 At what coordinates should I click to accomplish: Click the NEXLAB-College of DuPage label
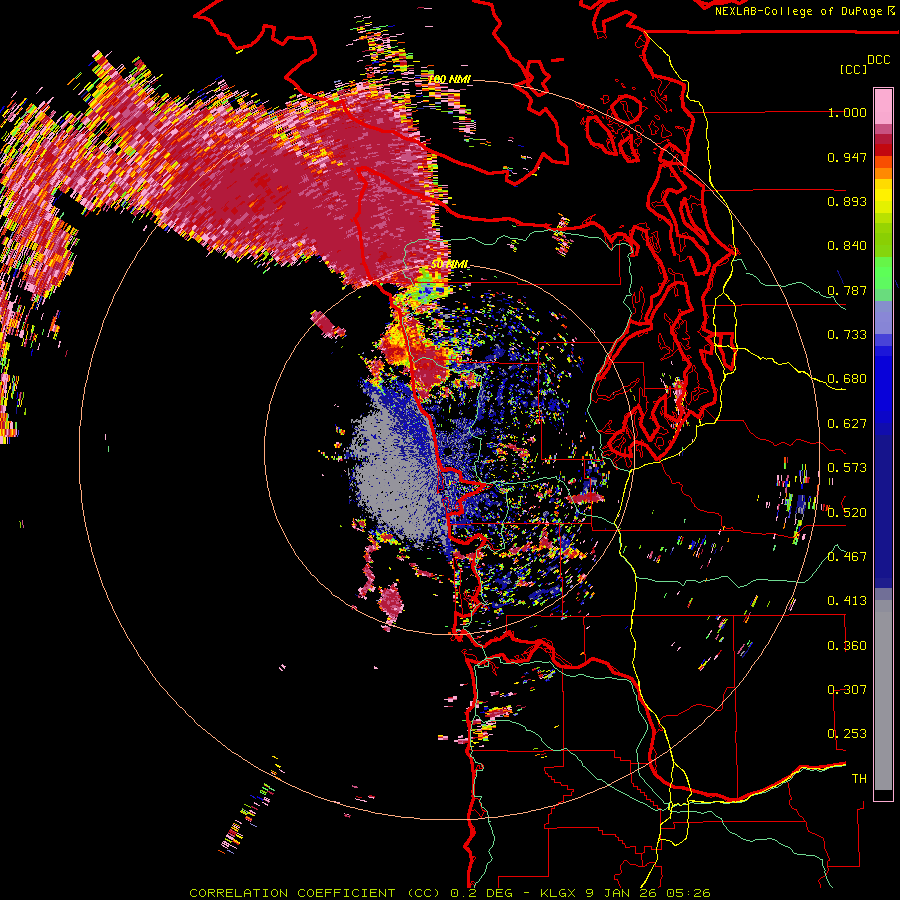pos(798,11)
